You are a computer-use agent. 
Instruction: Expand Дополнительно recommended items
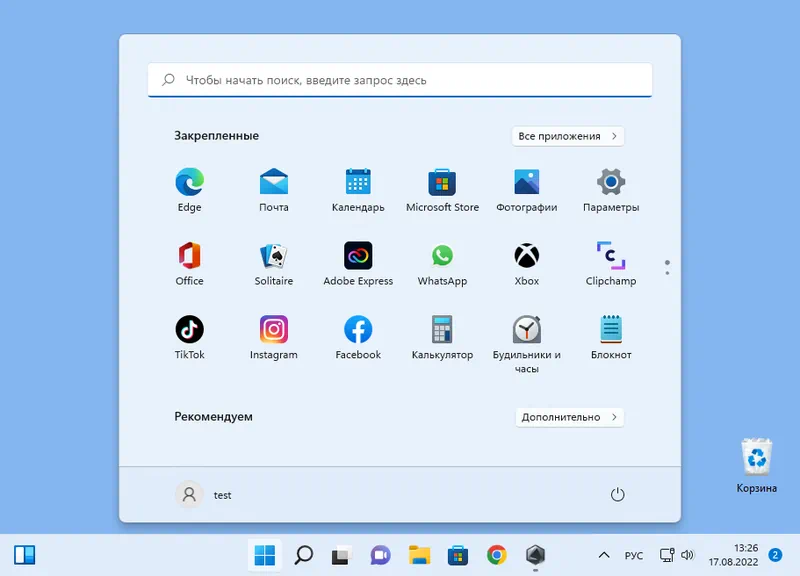coord(569,417)
